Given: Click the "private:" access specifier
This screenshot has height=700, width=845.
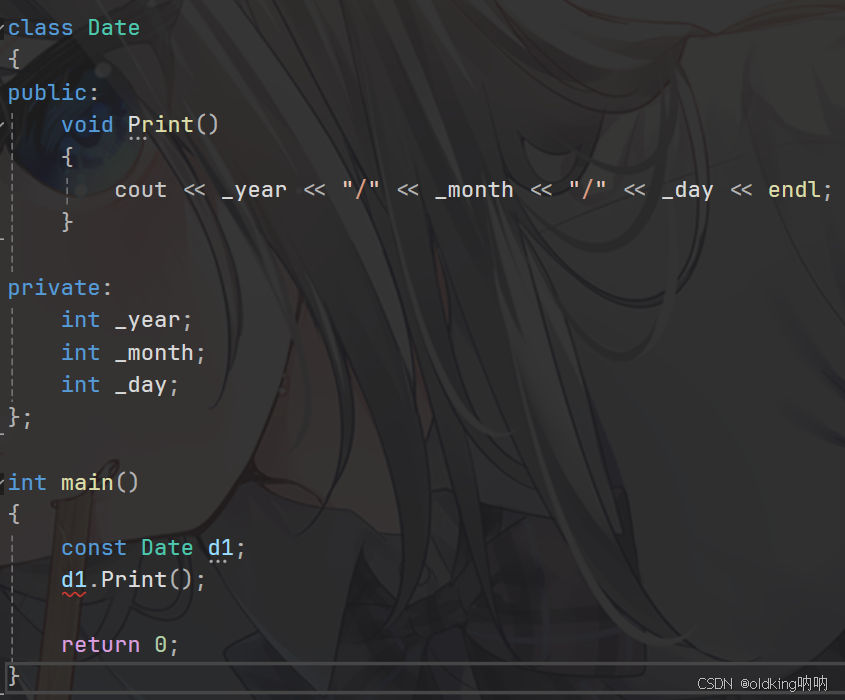Looking at the screenshot, I should (x=60, y=288).
